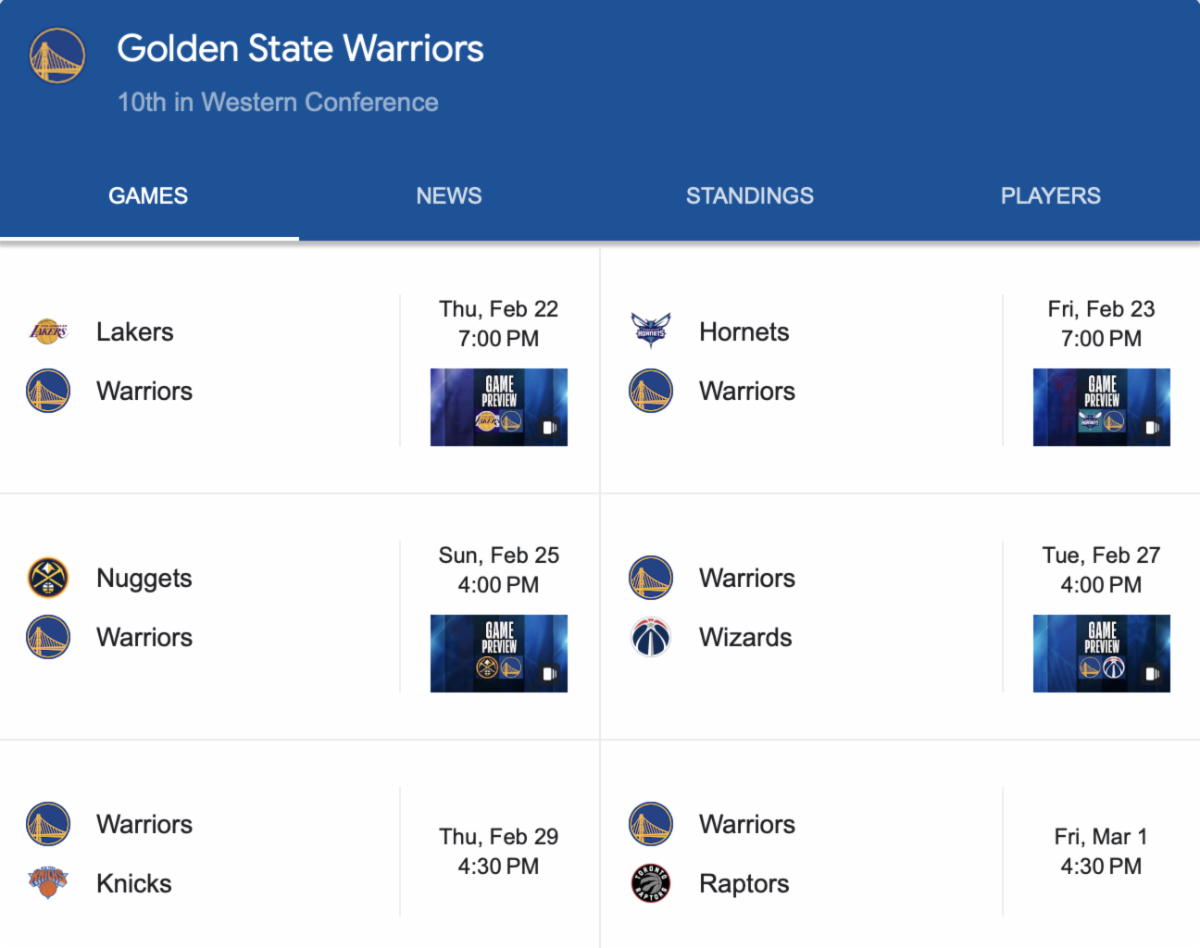Watch Nuggets vs Warriors game preview
The height and width of the screenshot is (948, 1200).
click(499, 653)
